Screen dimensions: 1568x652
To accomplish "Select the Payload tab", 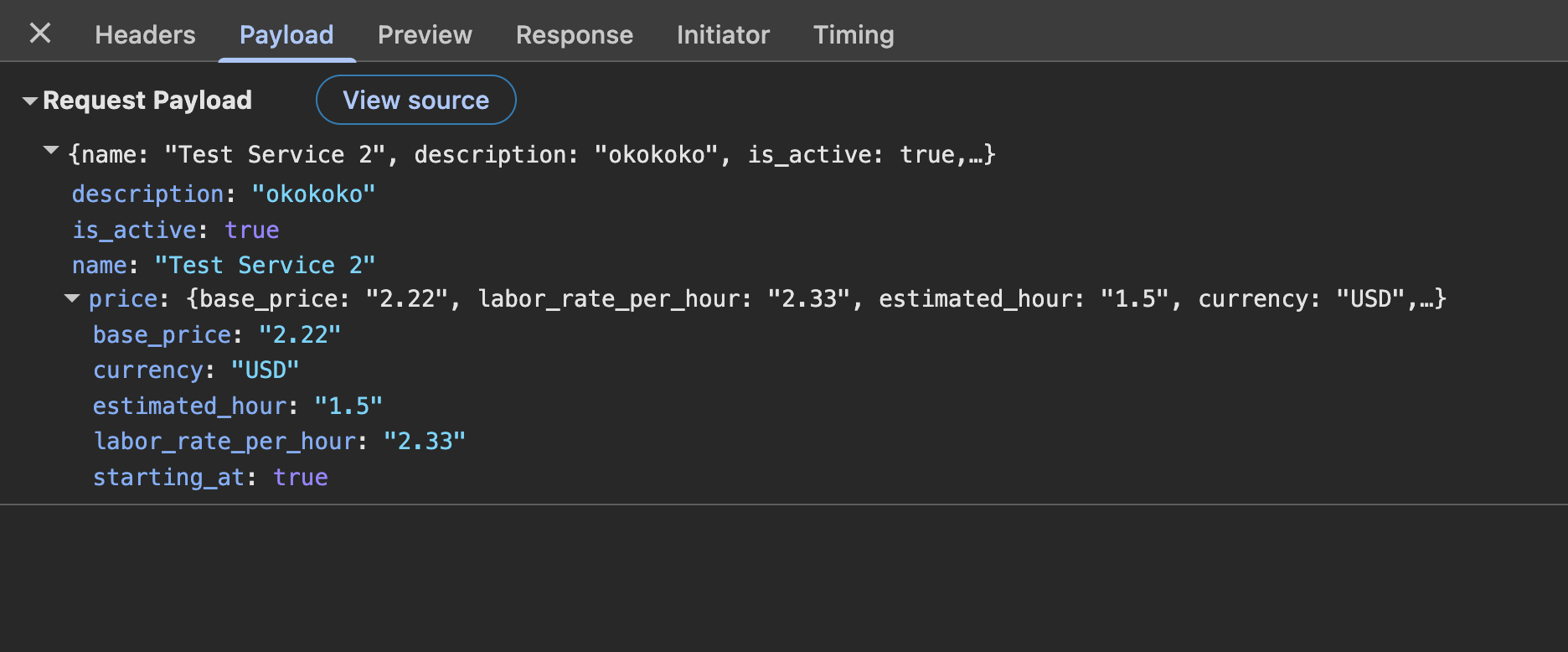I will (x=286, y=34).
